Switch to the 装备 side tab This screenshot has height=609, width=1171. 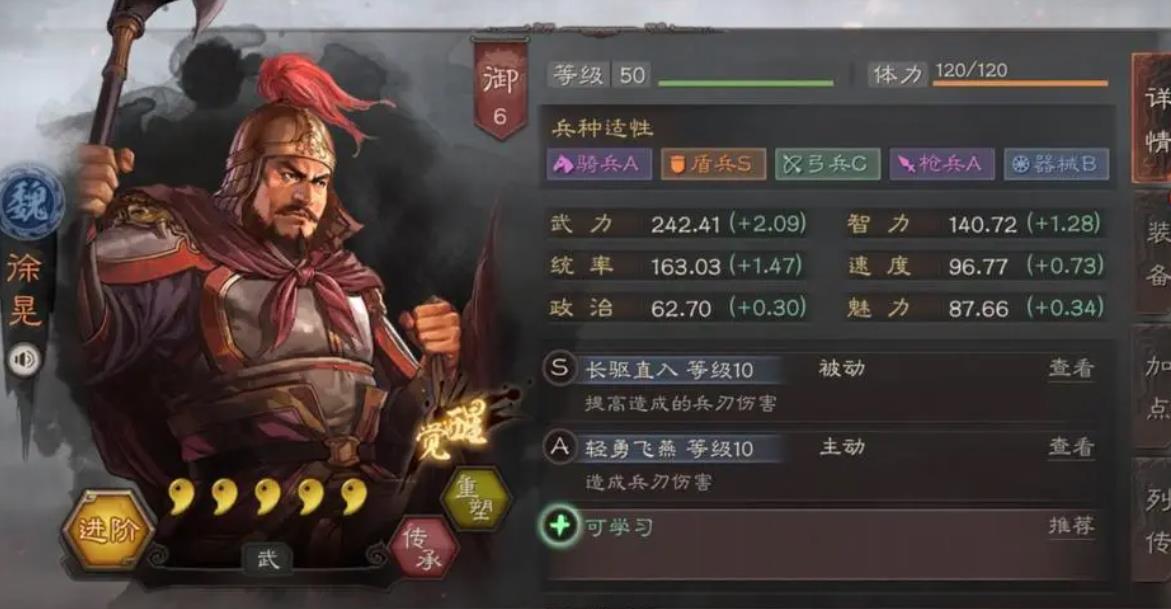point(1154,253)
